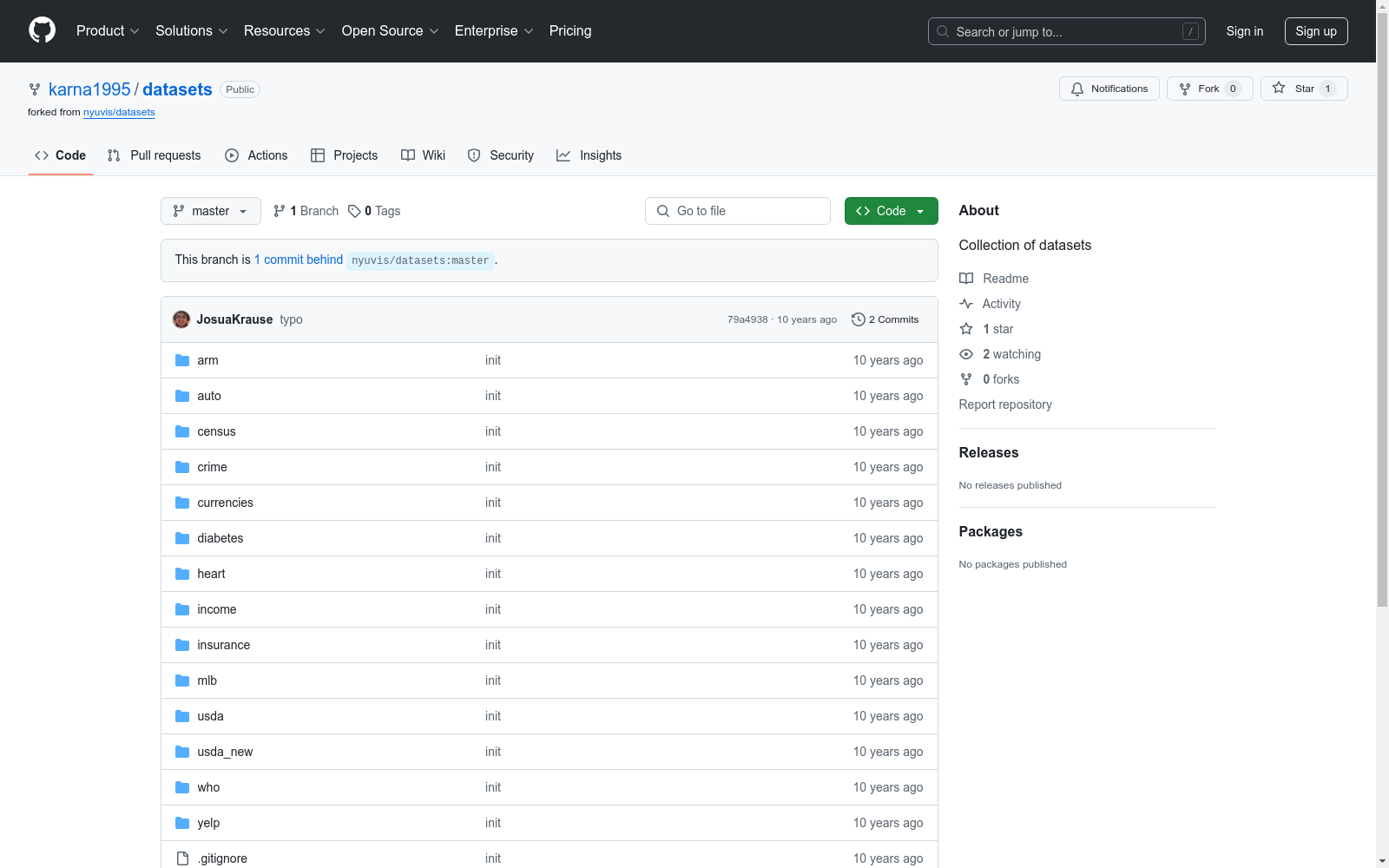Click the who folder icon
The width and height of the screenshot is (1389, 868).
(182, 787)
